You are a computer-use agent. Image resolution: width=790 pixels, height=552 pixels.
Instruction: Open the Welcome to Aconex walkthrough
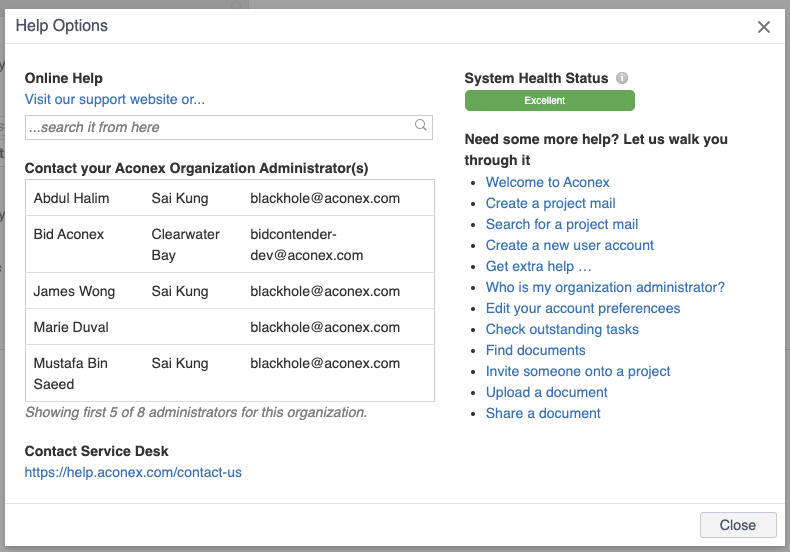[547, 182]
